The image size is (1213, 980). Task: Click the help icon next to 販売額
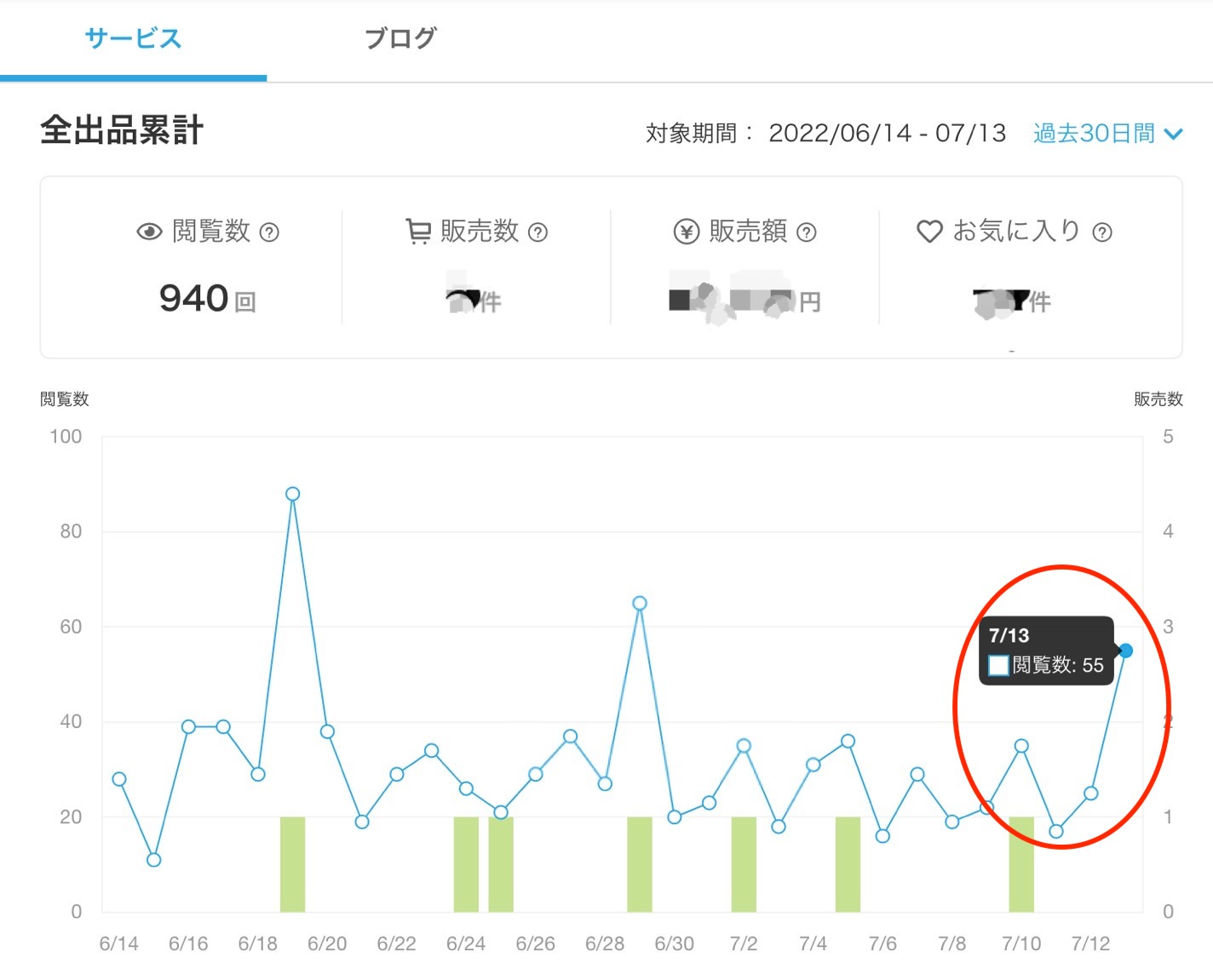point(806,232)
